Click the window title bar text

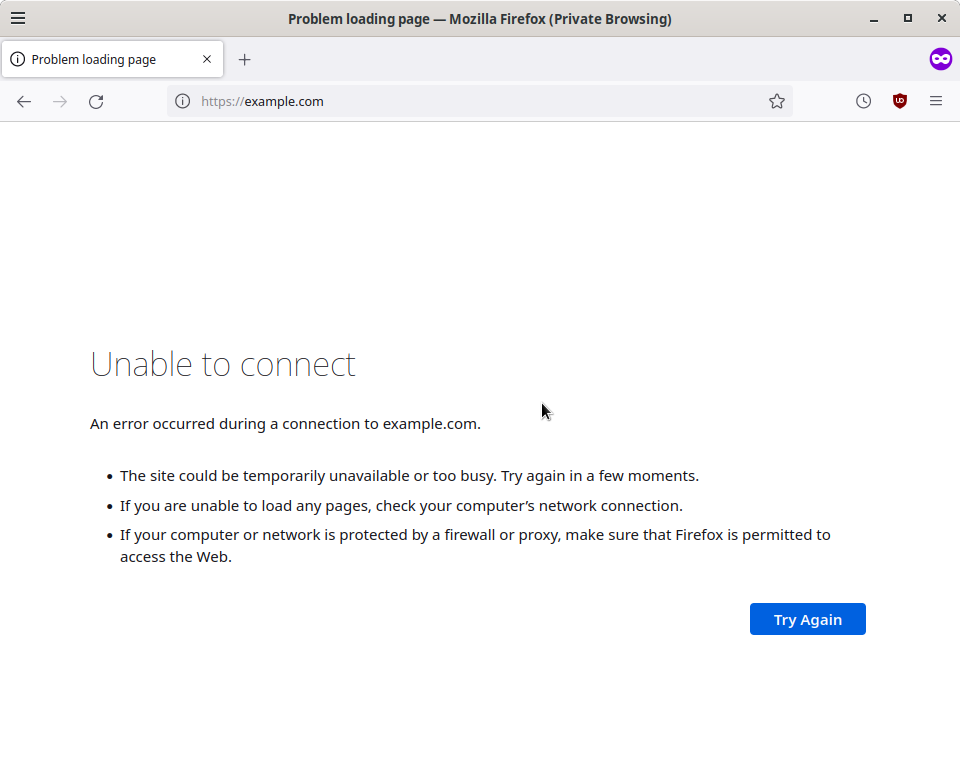pos(480,19)
